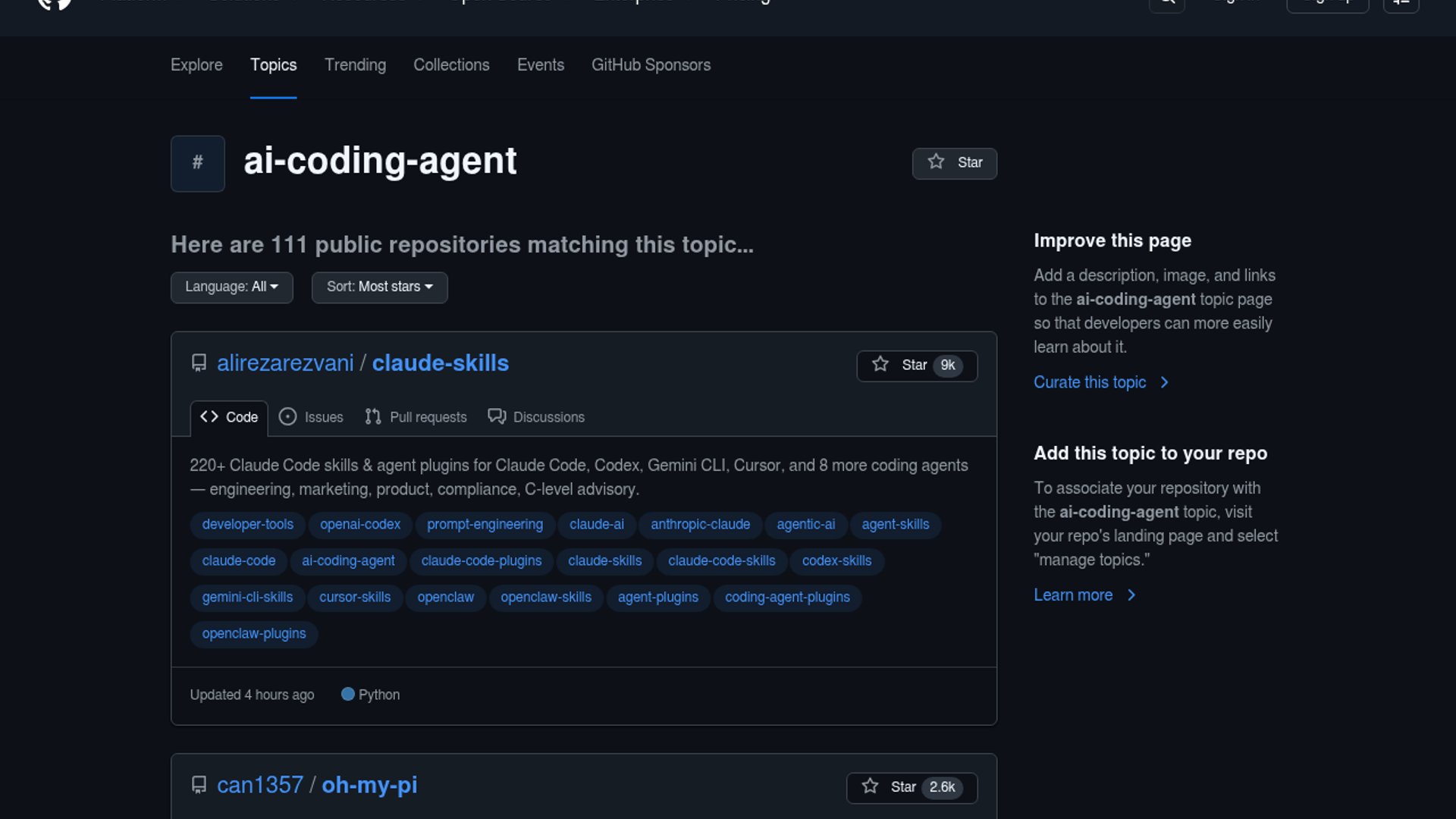Screen dimensions: 1456x819
Task: Star the oh-my-pi repository
Action: point(911,787)
